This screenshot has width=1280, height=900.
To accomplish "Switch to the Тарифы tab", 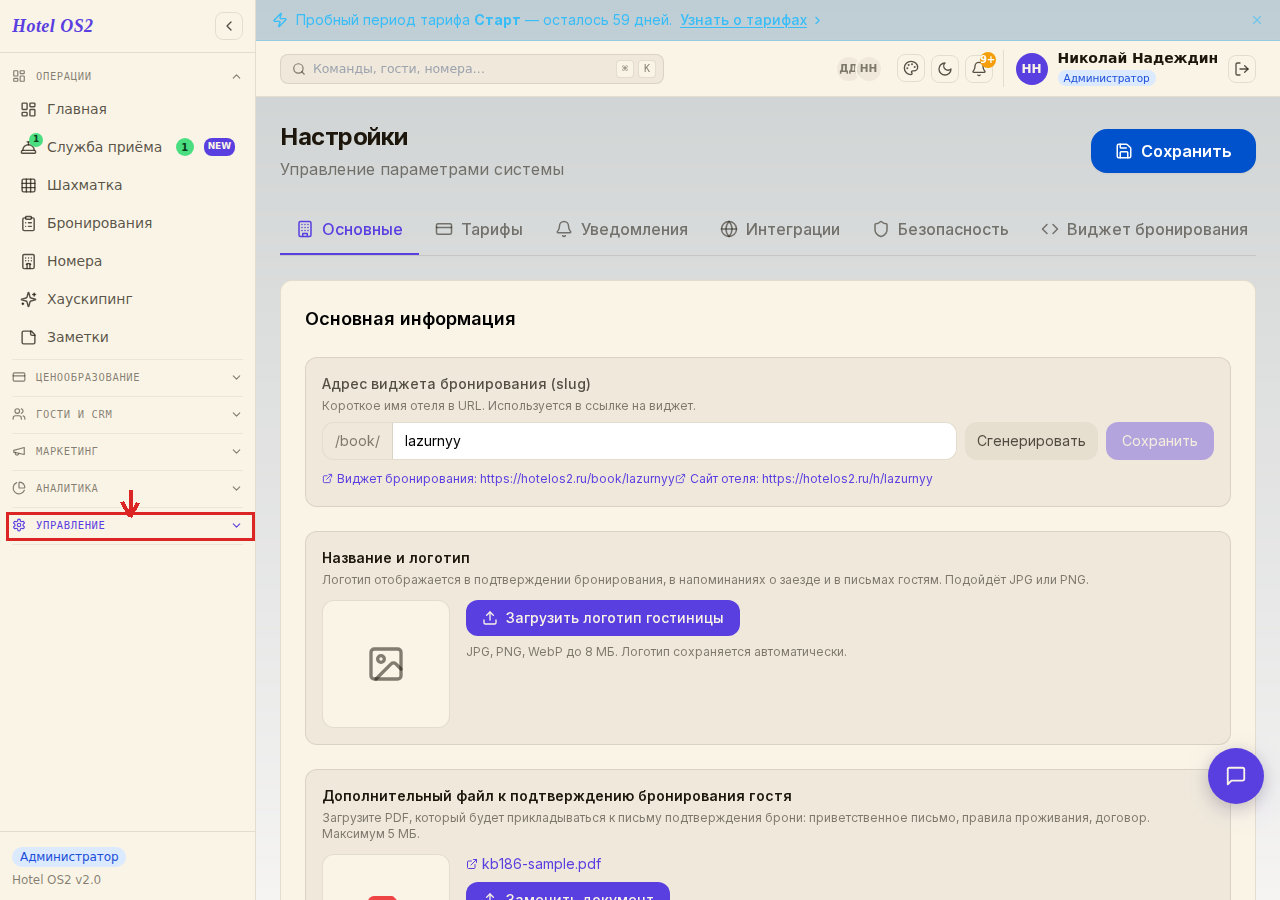I will pos(479,229).
